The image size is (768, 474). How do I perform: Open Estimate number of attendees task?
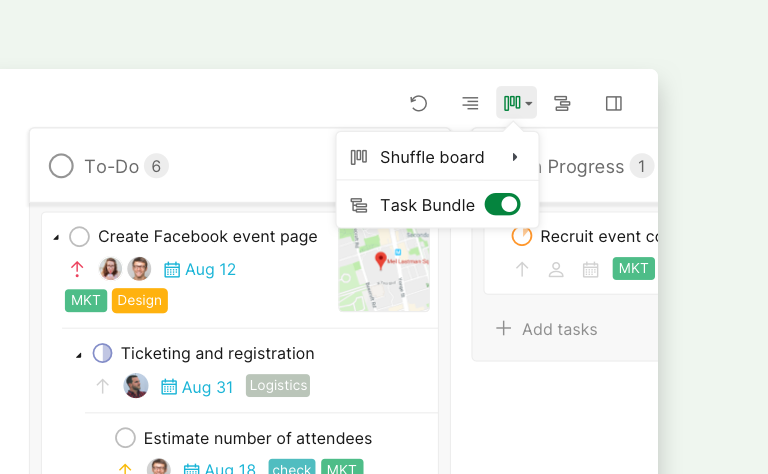(258, 438)
